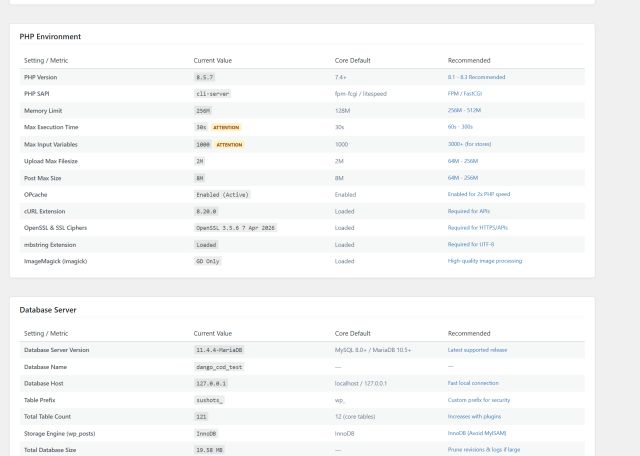Click the 'InnoDB (Avoid MyISAM)' recommendation
The height and width of the screenshot is (456, 640).
coord(477,433)
